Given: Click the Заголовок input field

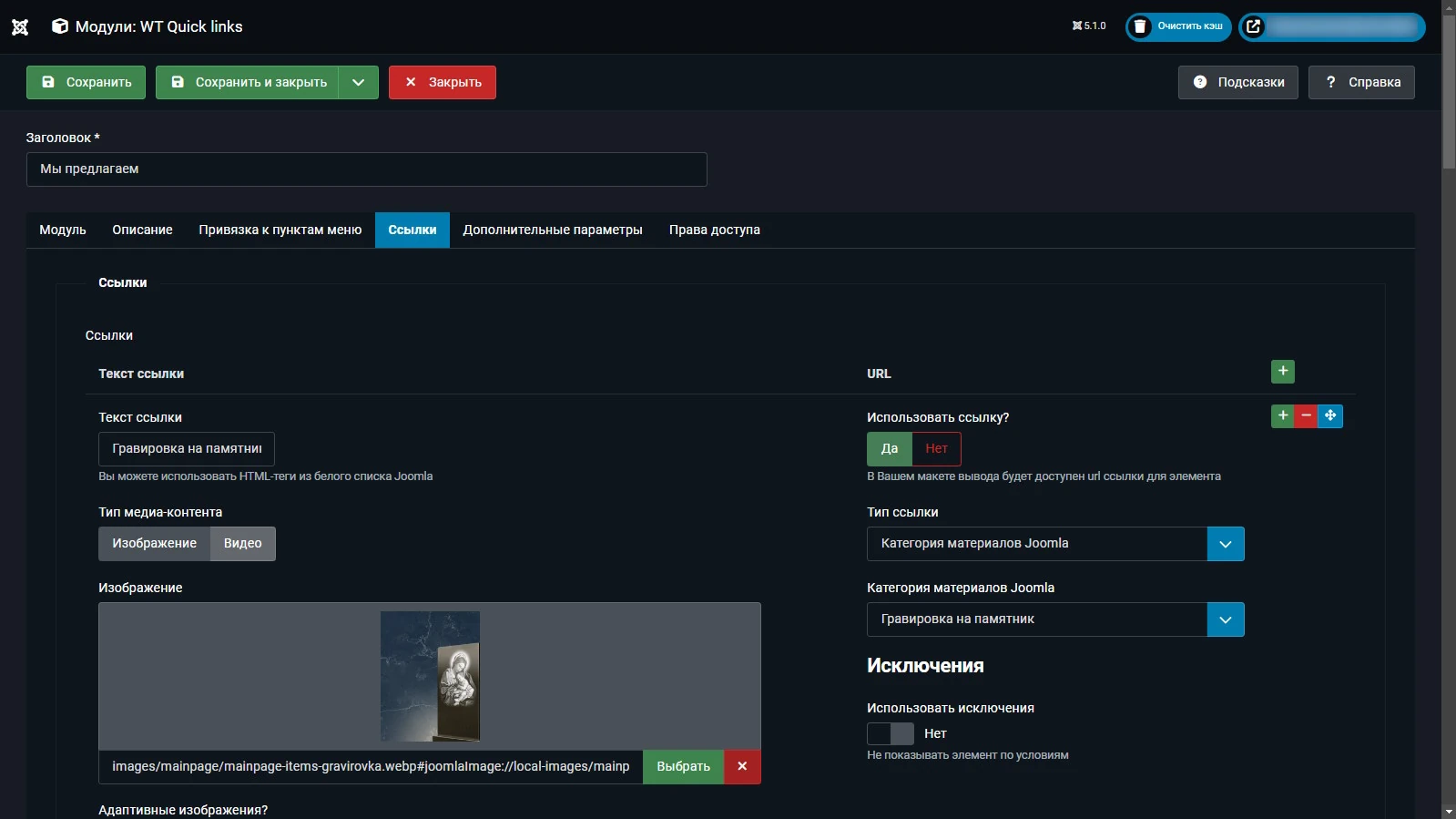Looking at the screenshot, I should point(366,169).
